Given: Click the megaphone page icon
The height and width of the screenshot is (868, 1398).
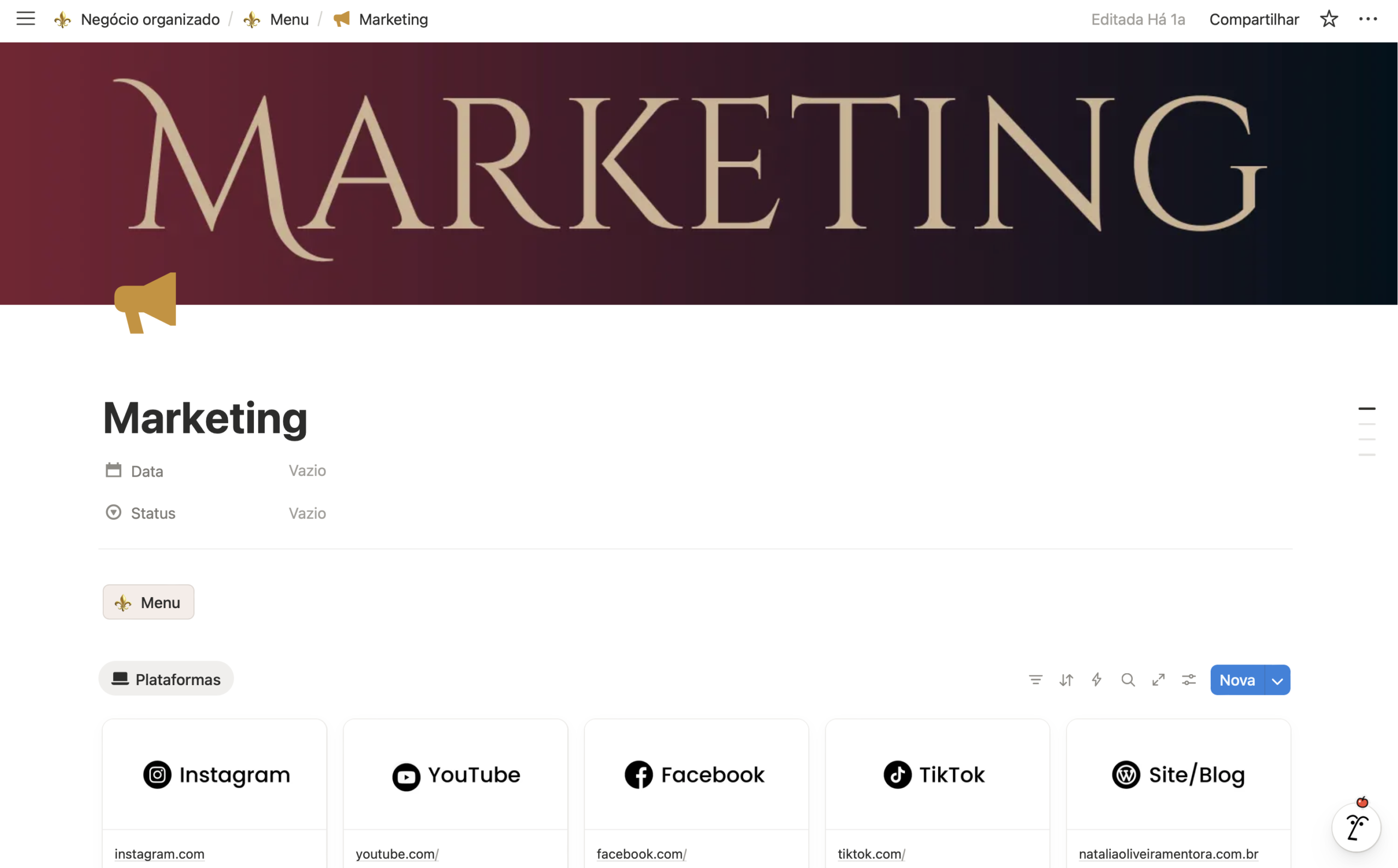Looking at the screenshot, I should [146, 302].
